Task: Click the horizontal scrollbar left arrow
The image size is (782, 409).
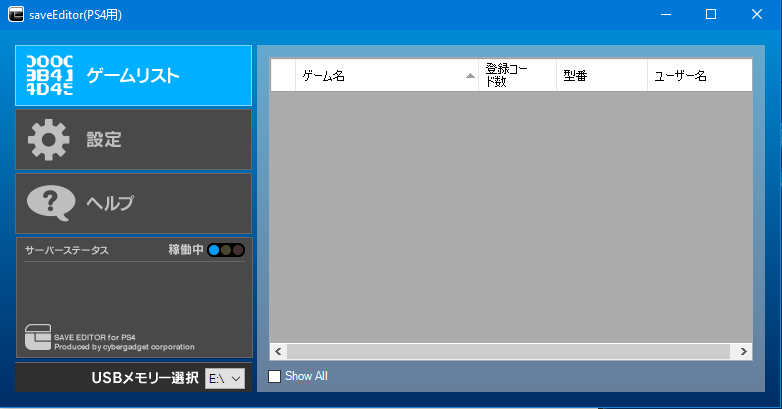Action: (278, 352)
